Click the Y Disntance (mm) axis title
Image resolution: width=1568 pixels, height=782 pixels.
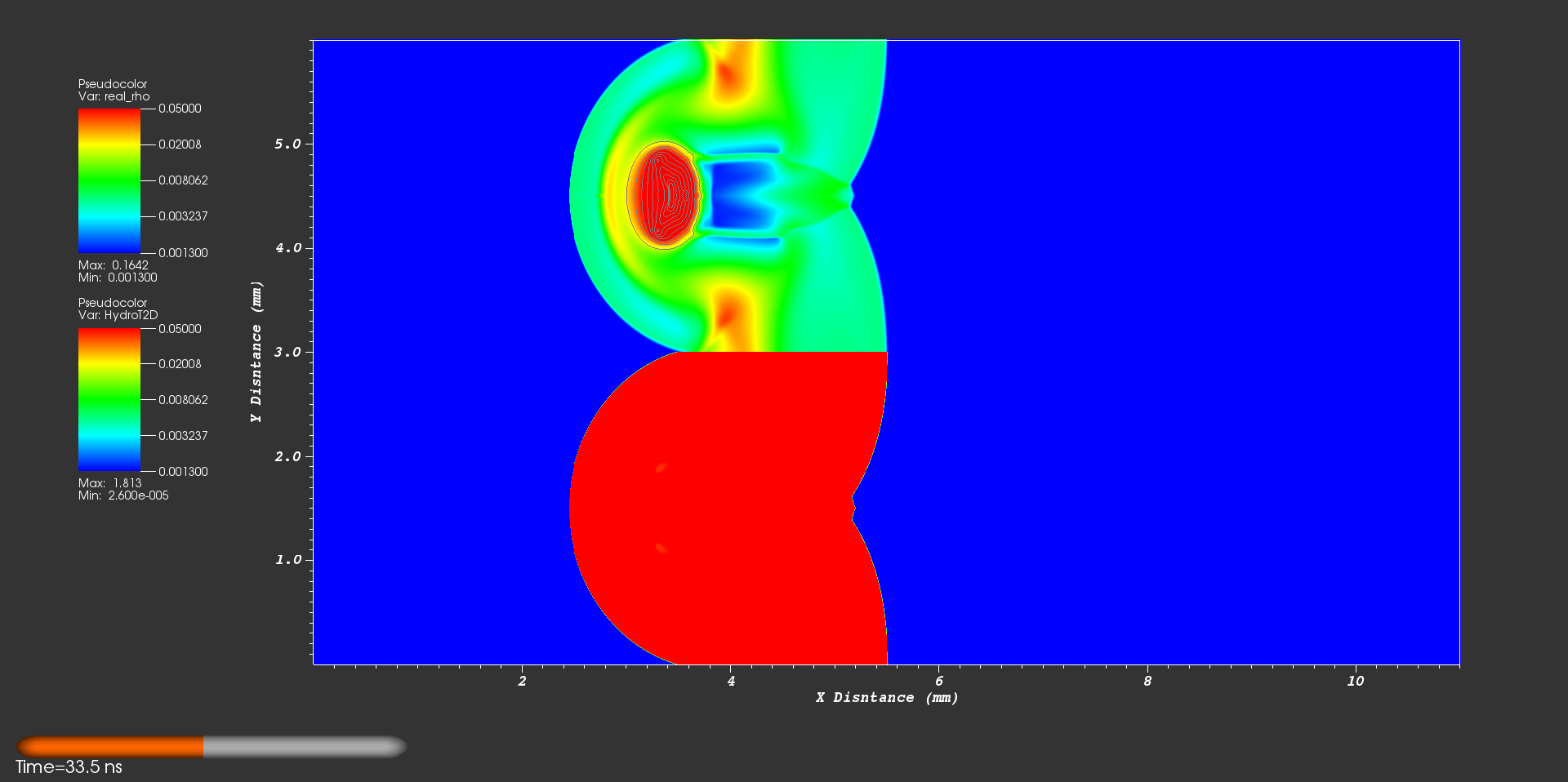point(256,352)
